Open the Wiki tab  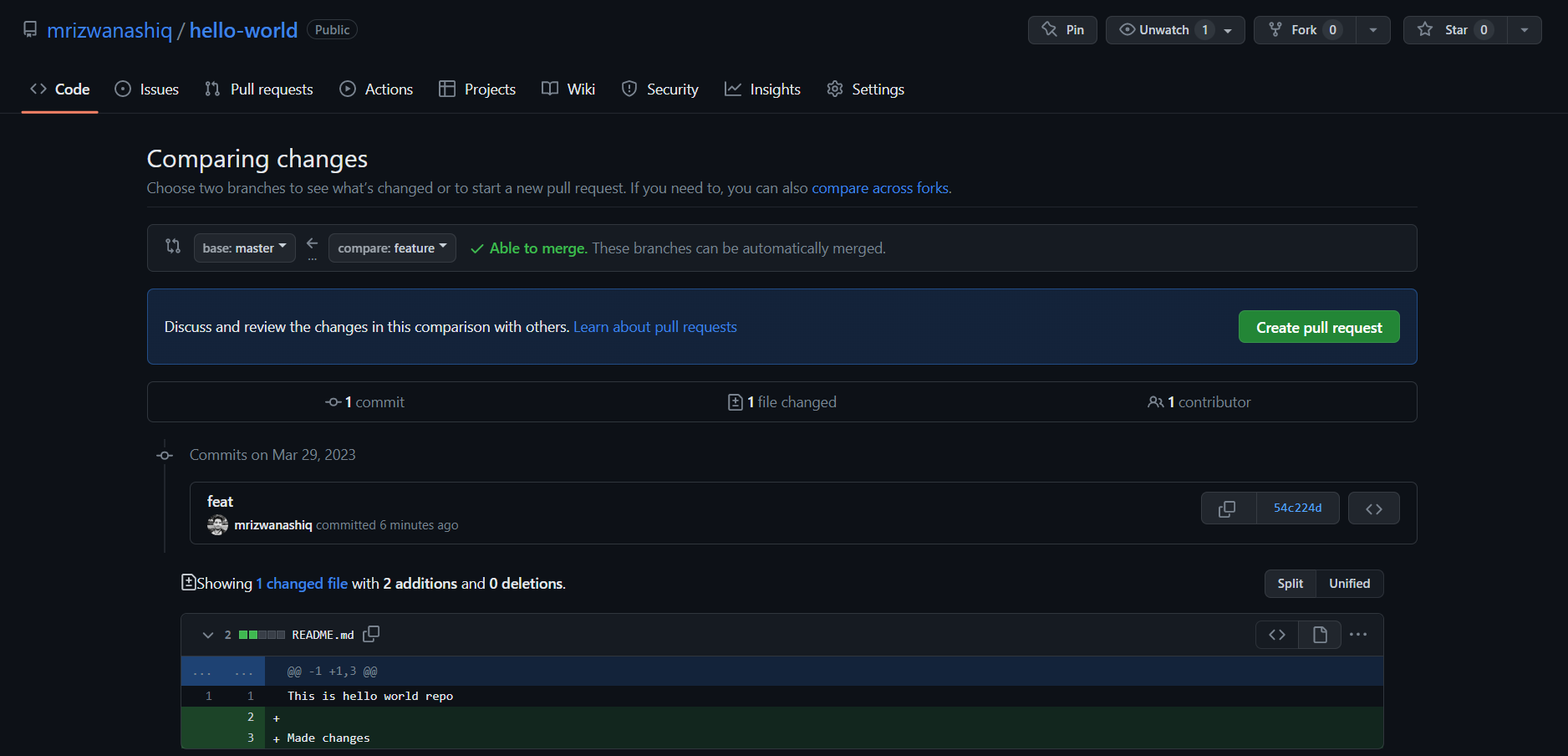click(x=568, y=89)
